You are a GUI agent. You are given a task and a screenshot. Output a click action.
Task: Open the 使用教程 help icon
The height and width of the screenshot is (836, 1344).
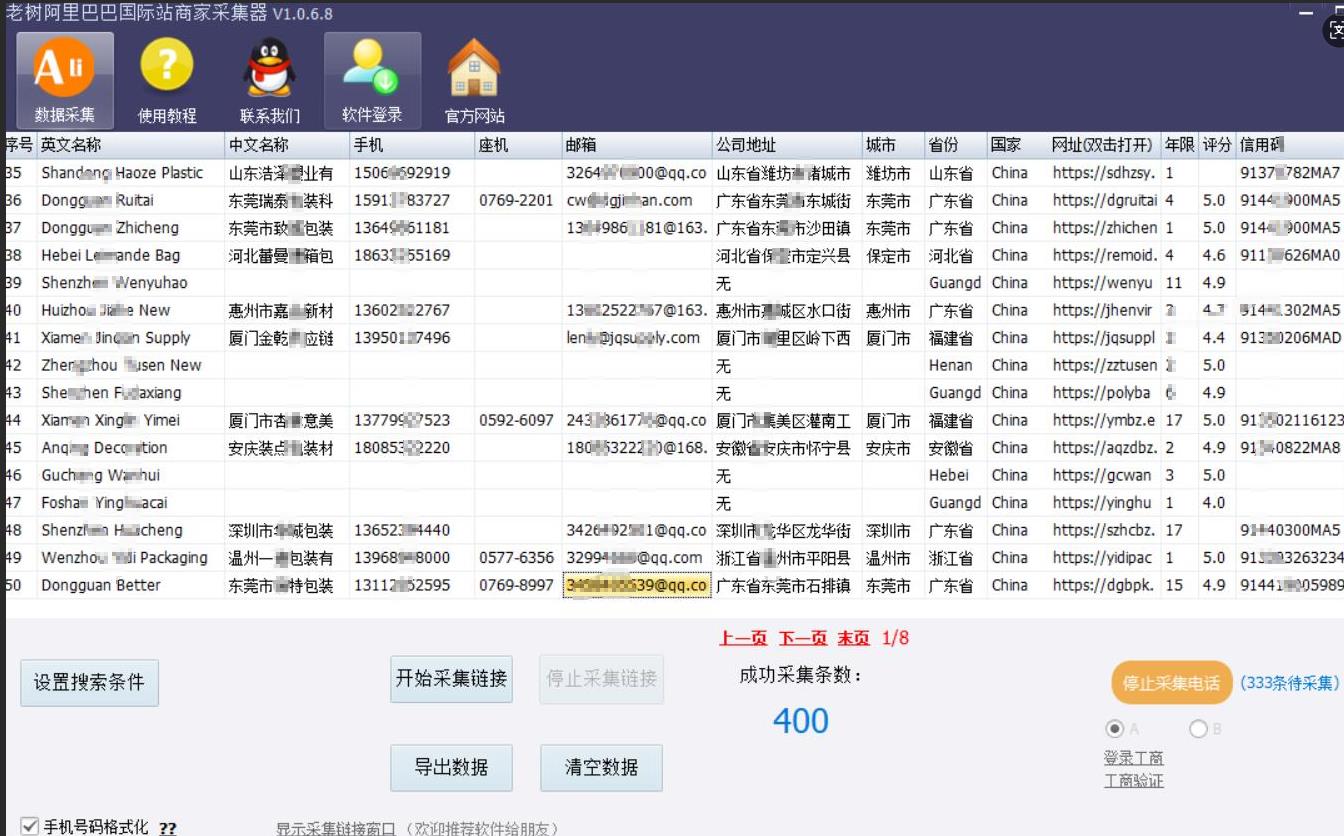pos(167,70)
